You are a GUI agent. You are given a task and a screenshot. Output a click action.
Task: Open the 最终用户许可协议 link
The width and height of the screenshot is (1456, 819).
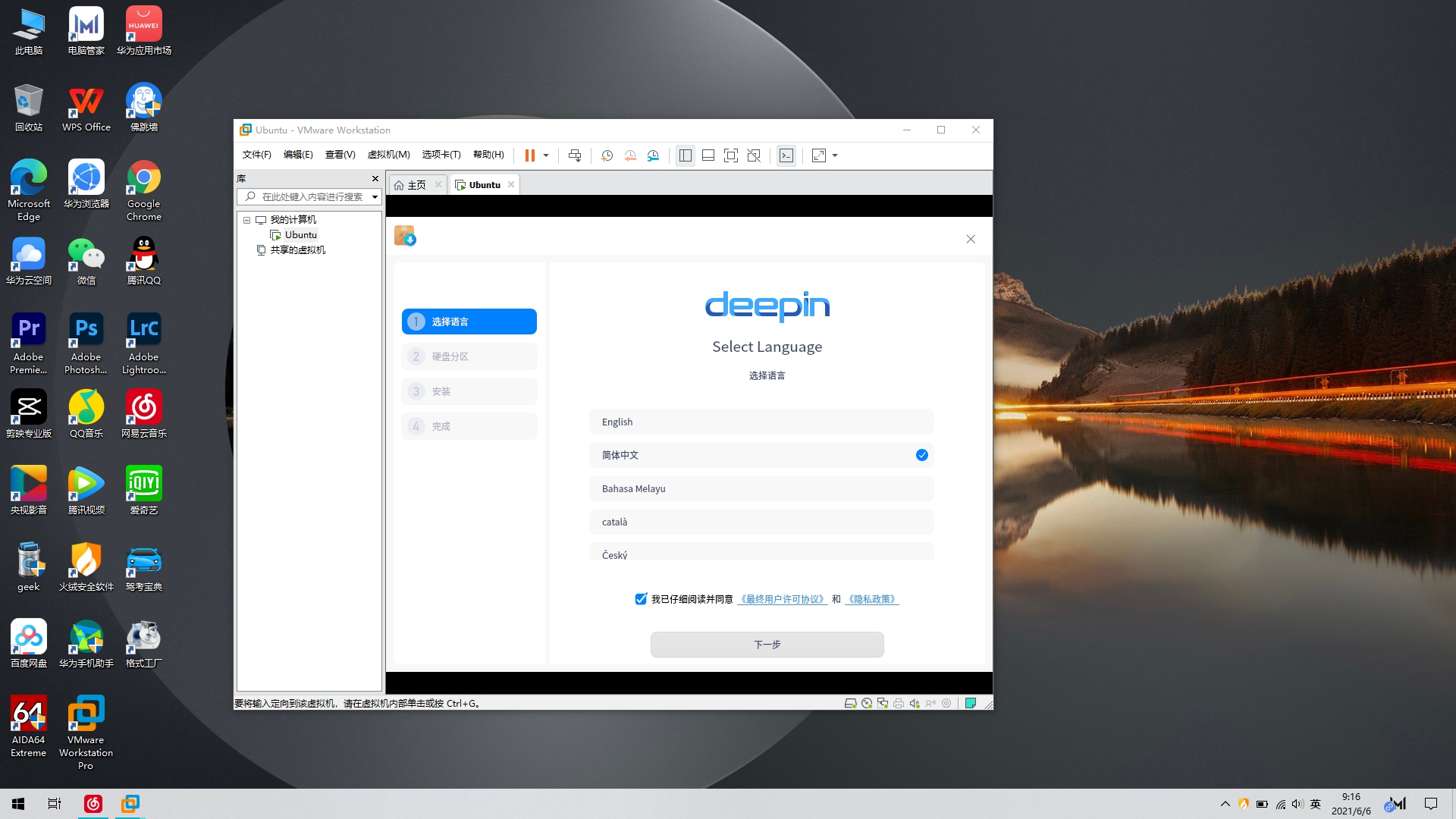point(782,599)
